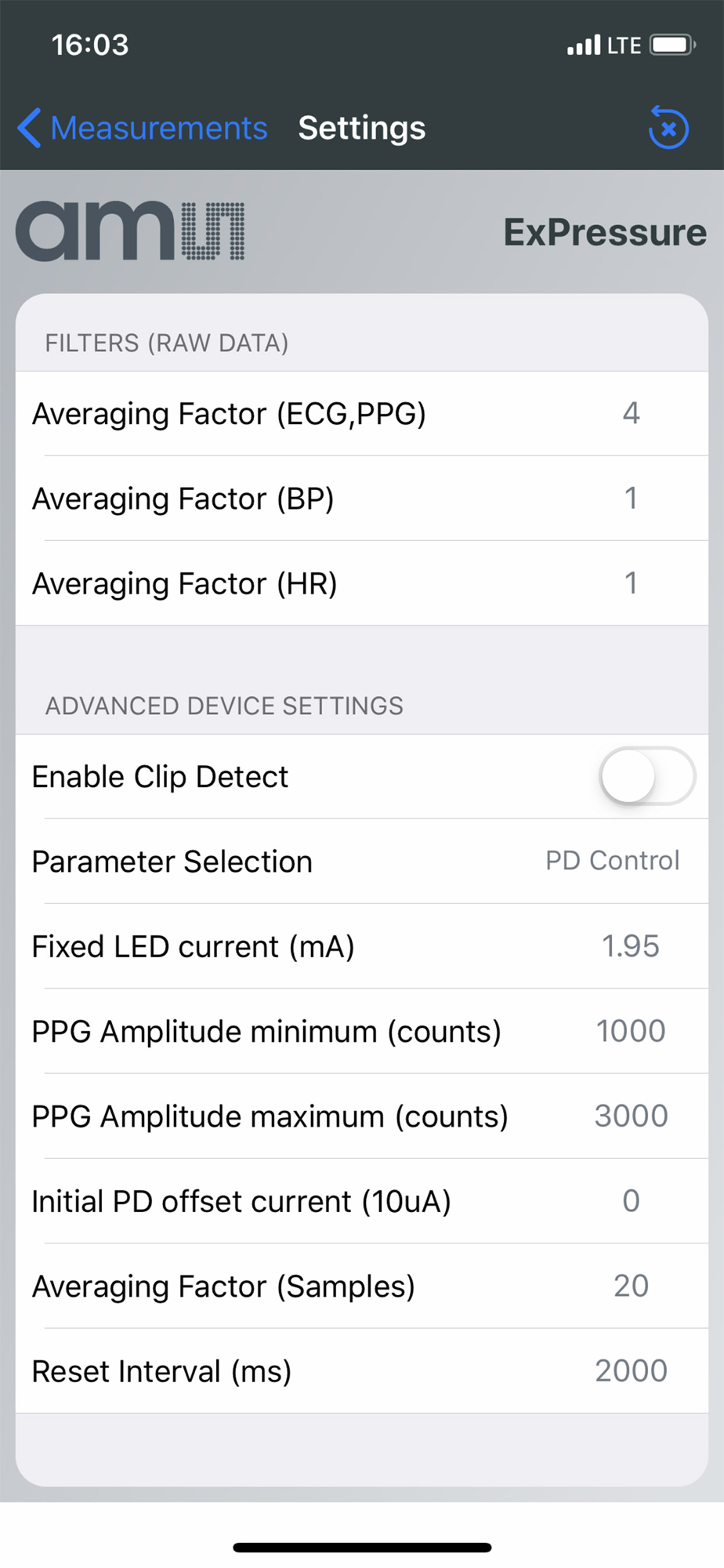
Task: Edit Reset Interval value 2000
Action: click(x=631, y=1370)
